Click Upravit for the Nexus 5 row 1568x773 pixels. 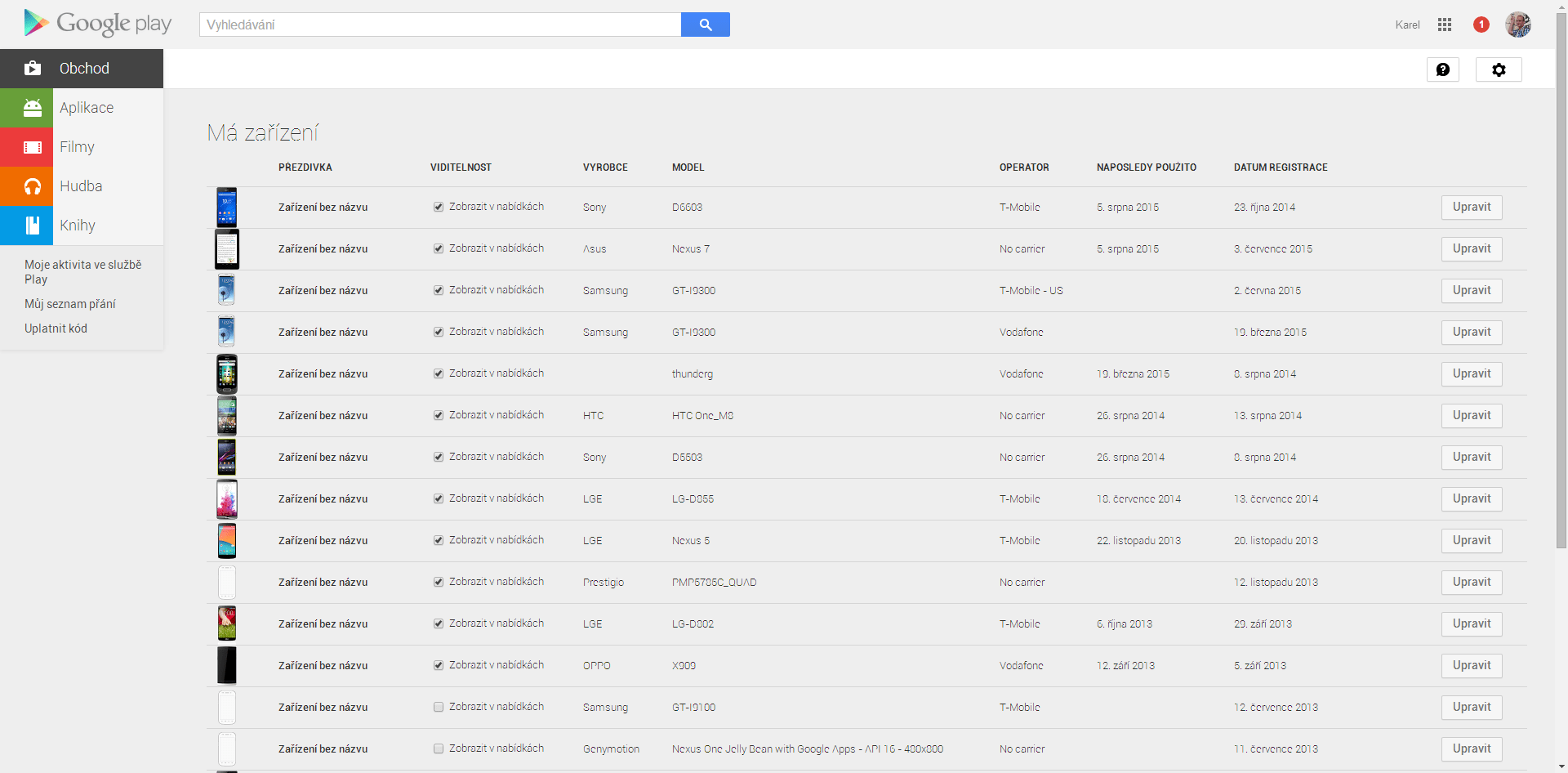[1472, 541]
